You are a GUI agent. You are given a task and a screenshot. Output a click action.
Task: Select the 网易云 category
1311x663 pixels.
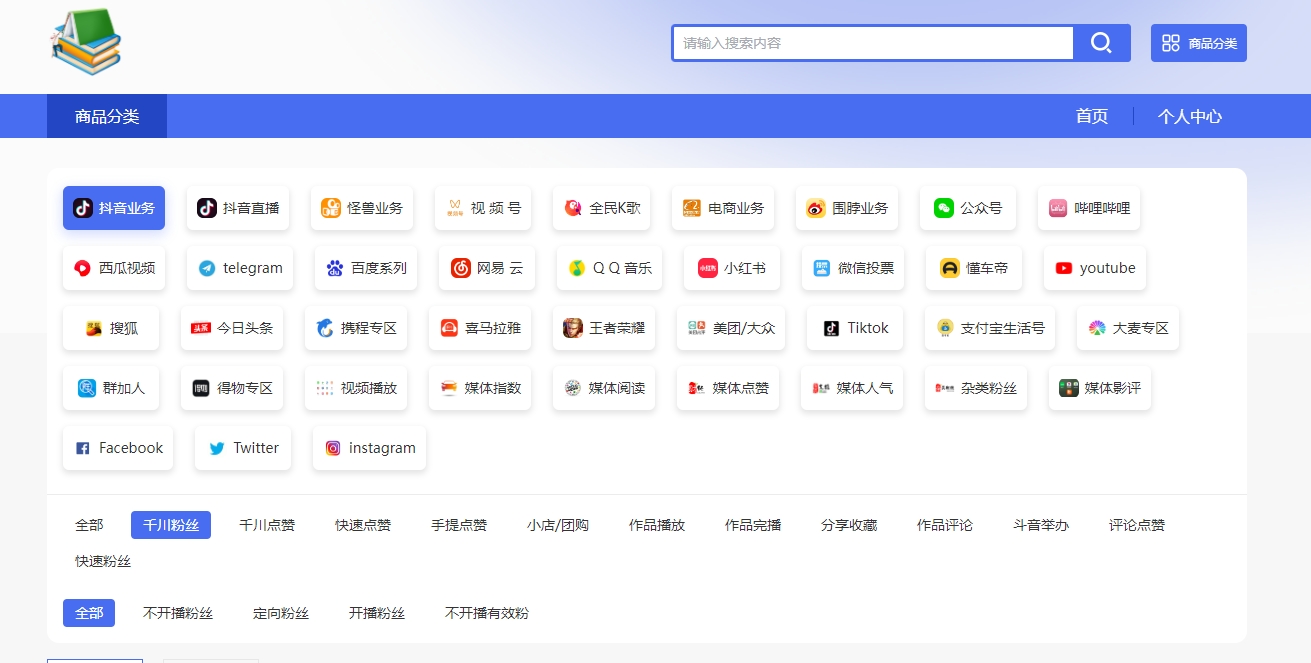(487, 268)
